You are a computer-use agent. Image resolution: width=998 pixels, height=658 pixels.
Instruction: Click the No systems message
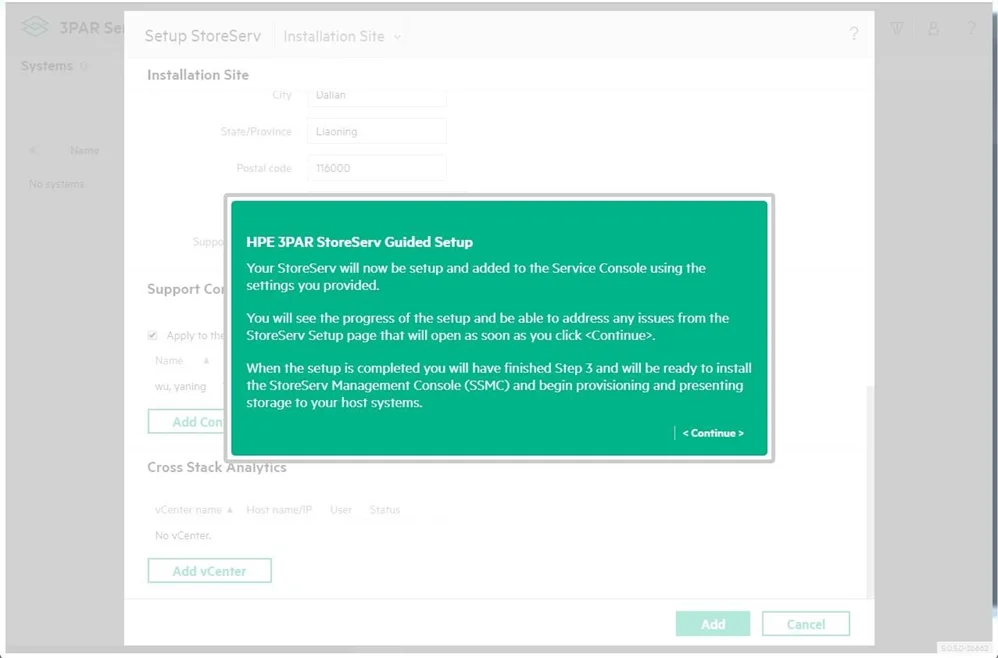click(x=57, y=184)
